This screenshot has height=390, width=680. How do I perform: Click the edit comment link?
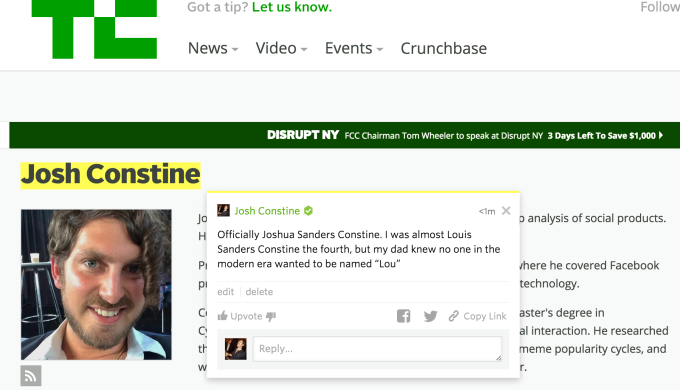coord(226,292)
